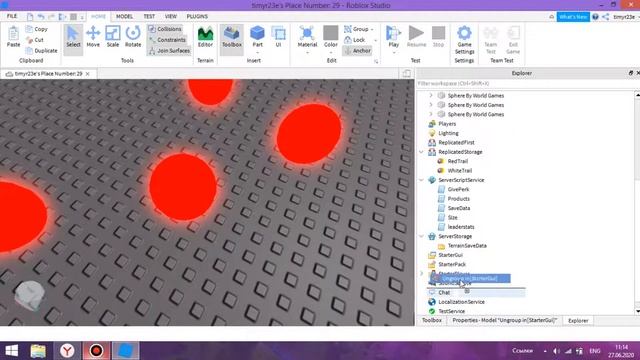Click Duplicate in the Clipboard group
This screenshot has width=640, height=360.
[x=41, y=51]
